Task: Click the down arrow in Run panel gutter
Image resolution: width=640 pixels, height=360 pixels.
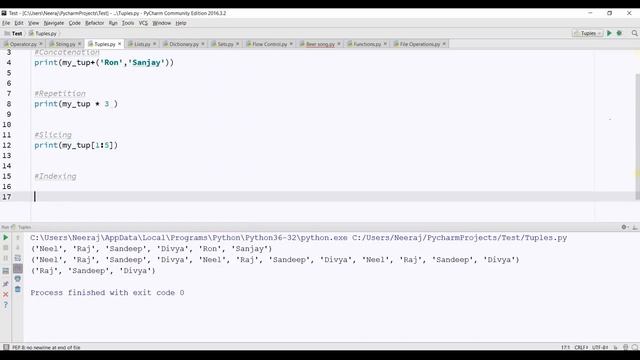Action: click(x=18, y=248)
